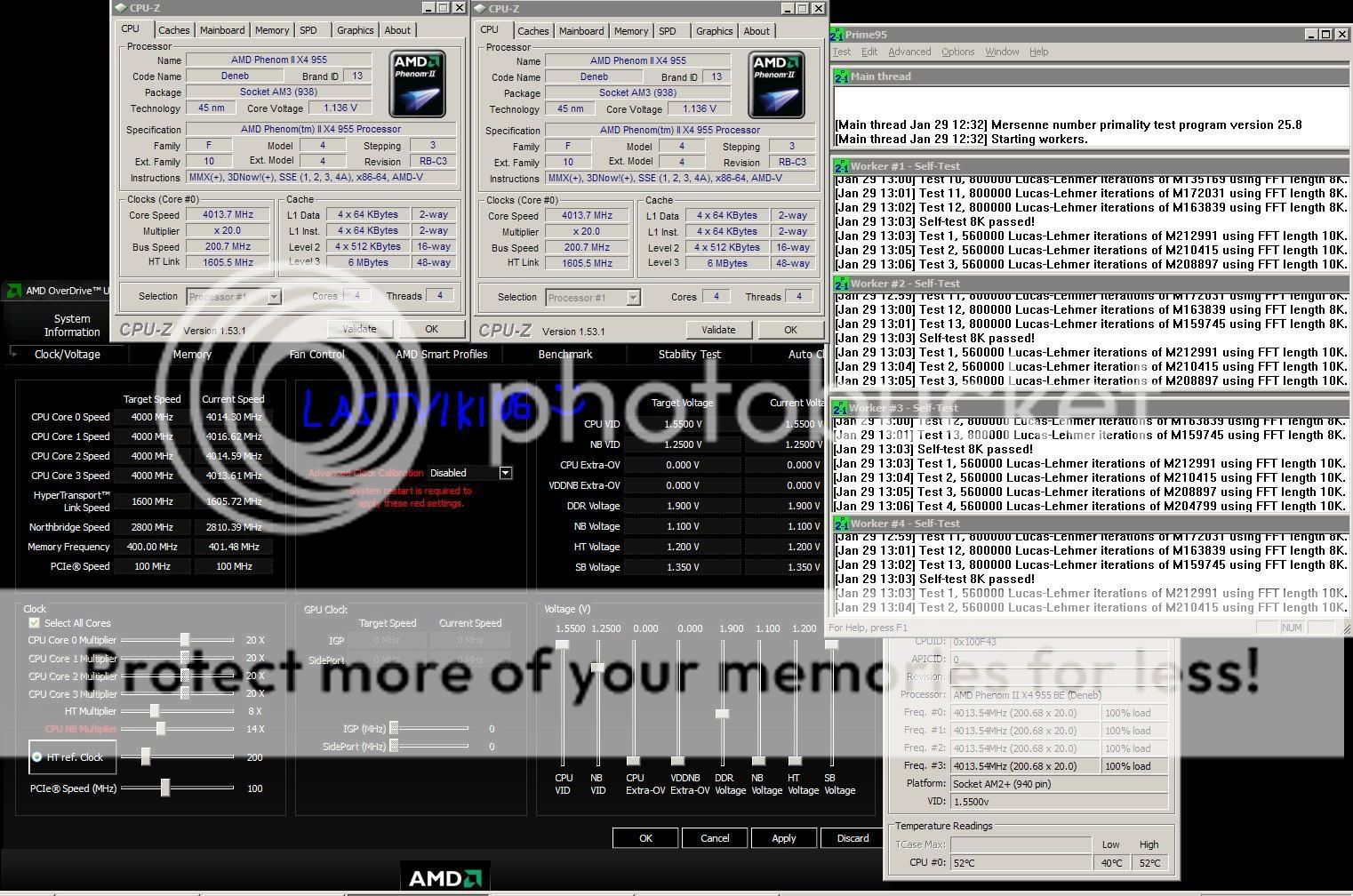This screenshot has height=896, width=1353.
Task: Click AMD logo at bottom of OverDrive
Action: click(x=444, y=878)
